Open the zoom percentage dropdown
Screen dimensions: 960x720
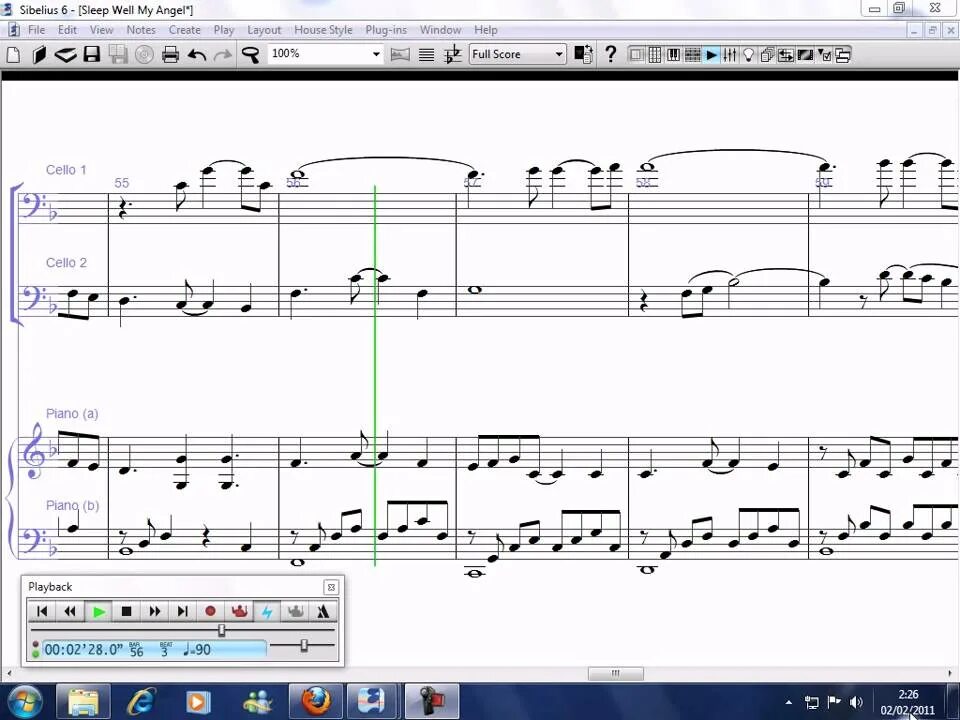tap(376, 54)
